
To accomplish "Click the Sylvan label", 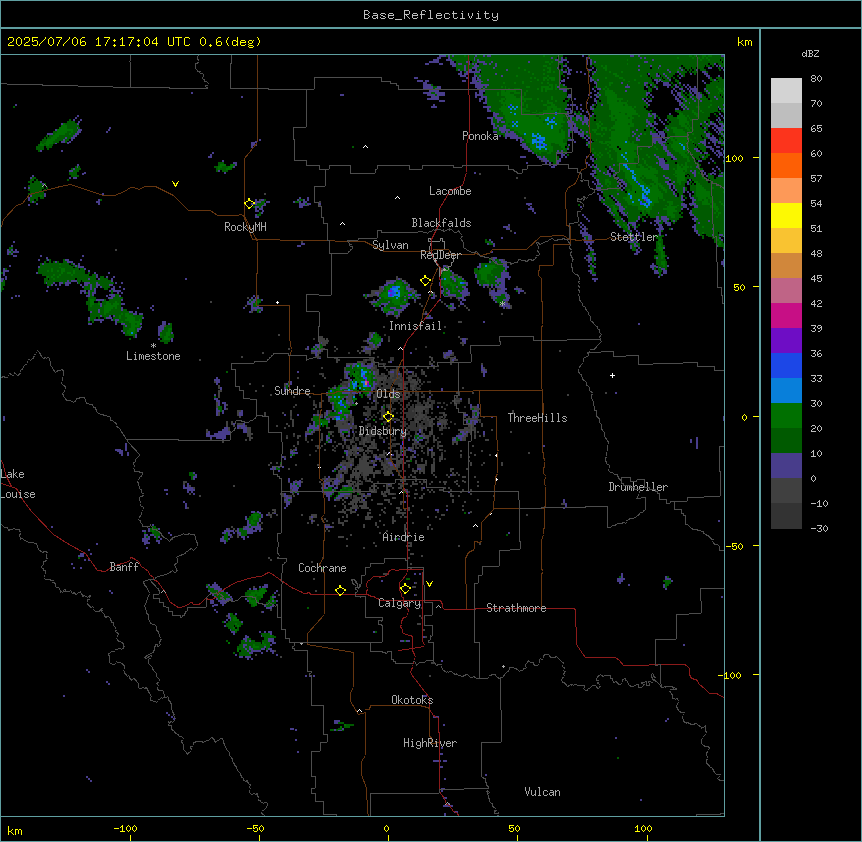I will [390, 245].
